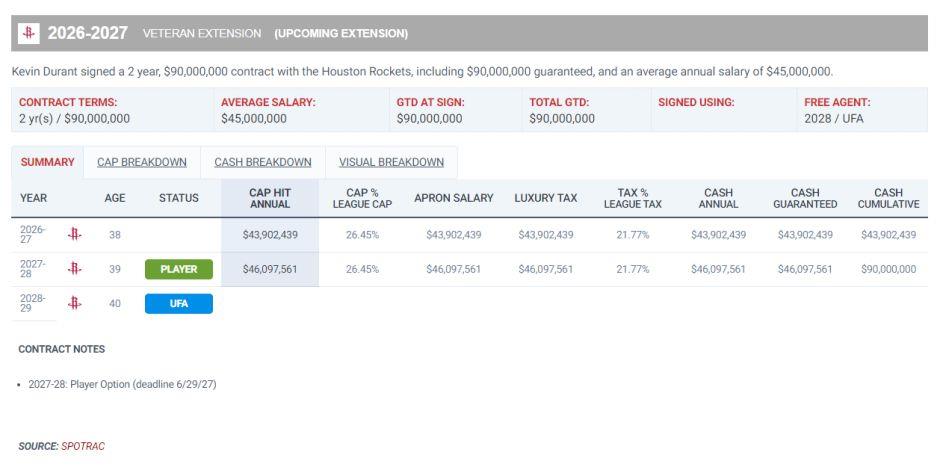Click the Rockets icon in the 2027-28 row
Screen dimensions: 940x467
[x=74, y=269]
